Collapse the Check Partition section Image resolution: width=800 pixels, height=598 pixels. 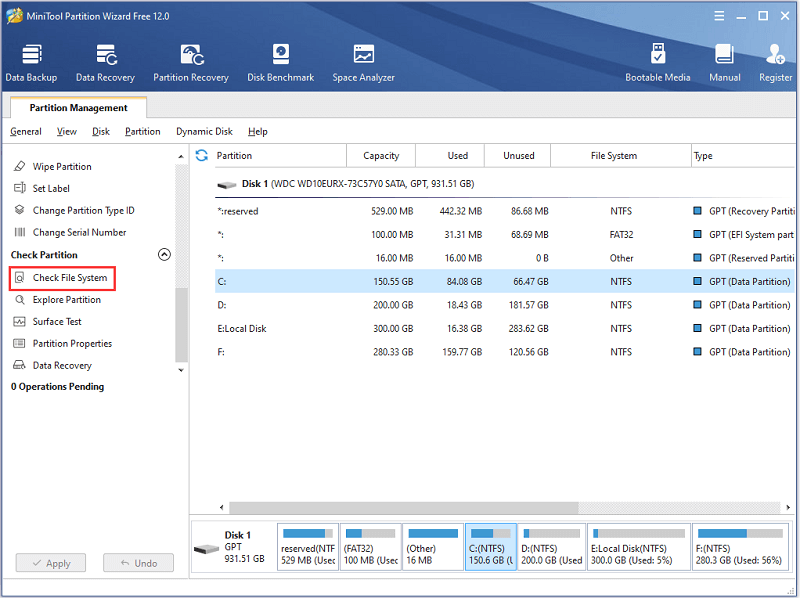[x=164, y=254]
